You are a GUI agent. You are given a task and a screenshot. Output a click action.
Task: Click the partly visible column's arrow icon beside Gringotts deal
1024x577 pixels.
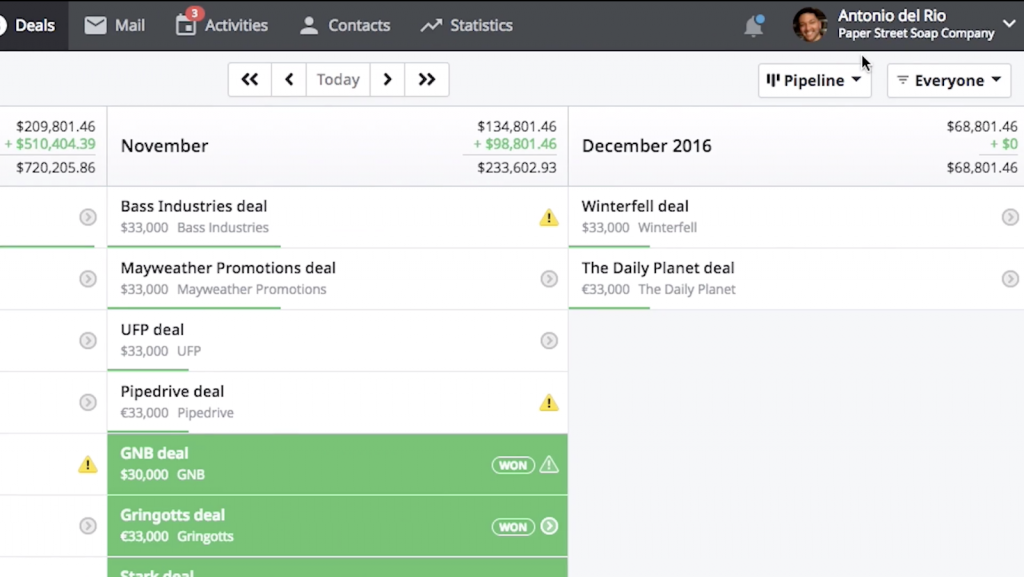click(x=88, y=526)
